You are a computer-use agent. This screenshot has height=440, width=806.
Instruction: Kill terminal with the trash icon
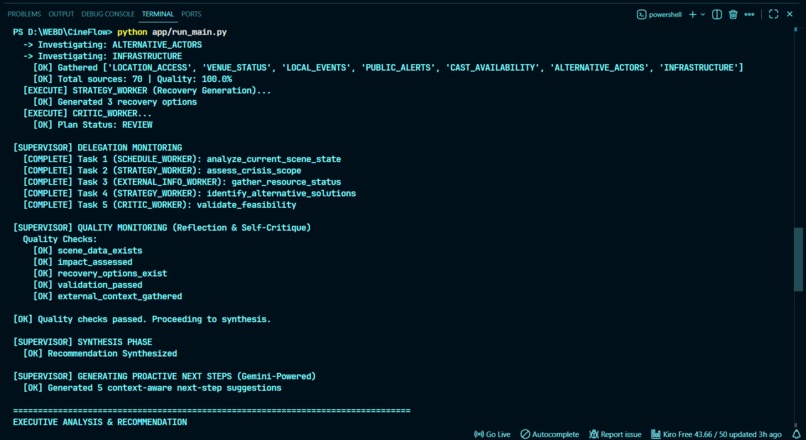pyautogui.click(x=733, y=14)
